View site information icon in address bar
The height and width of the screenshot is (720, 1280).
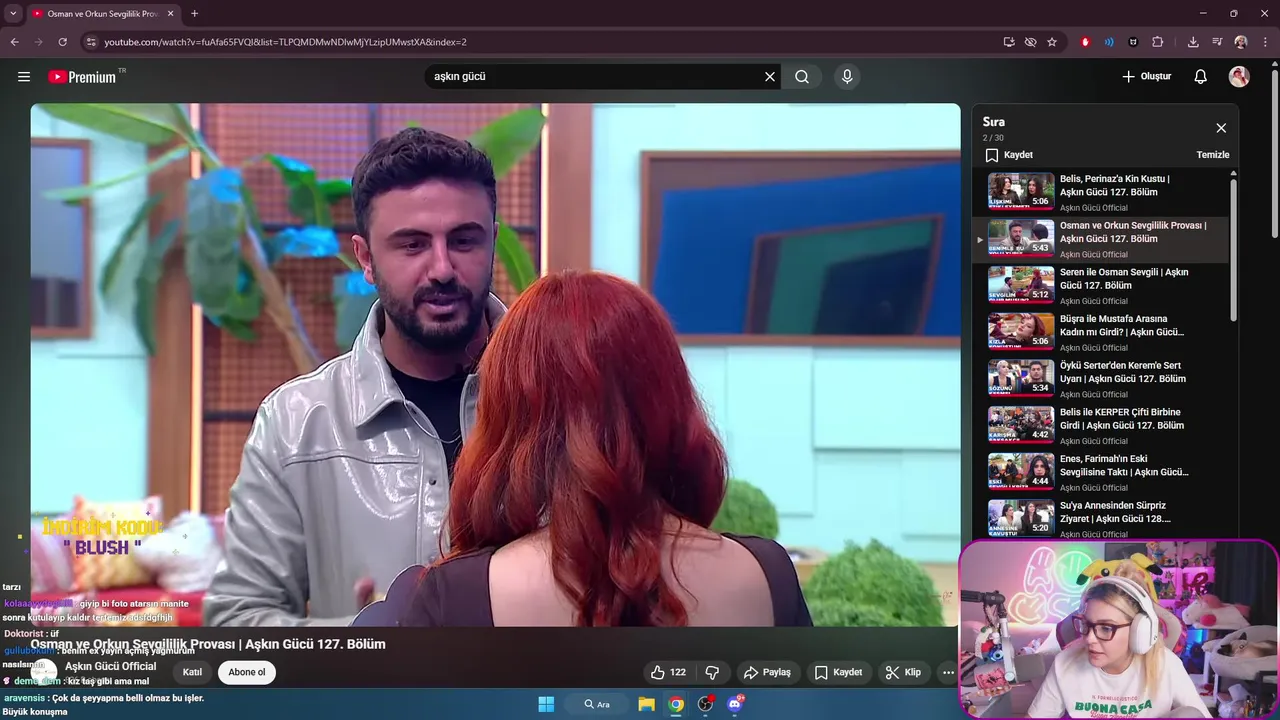click(x=91, y=42)
